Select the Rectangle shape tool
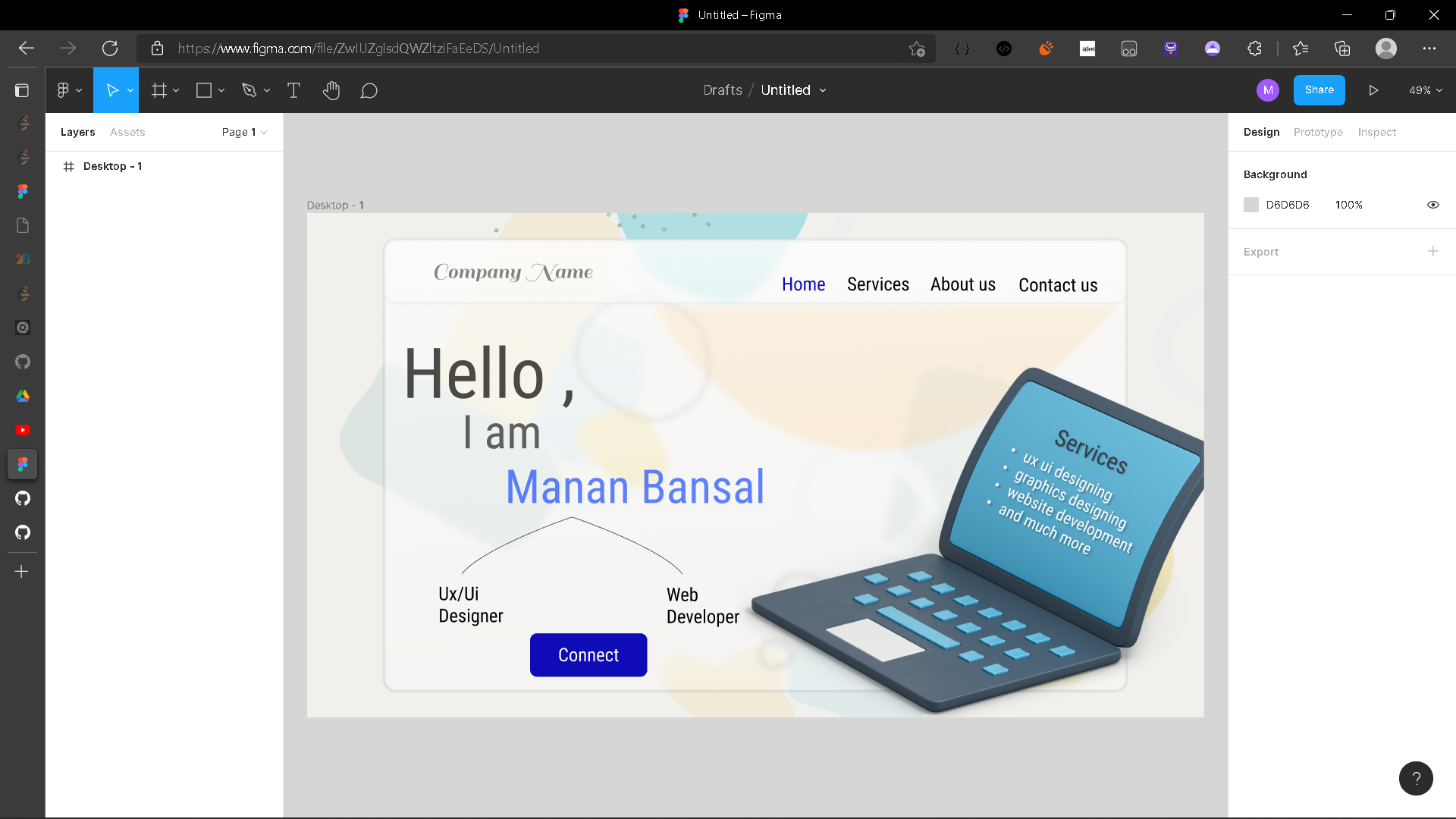1456x819 pixels. coord(203,90)
